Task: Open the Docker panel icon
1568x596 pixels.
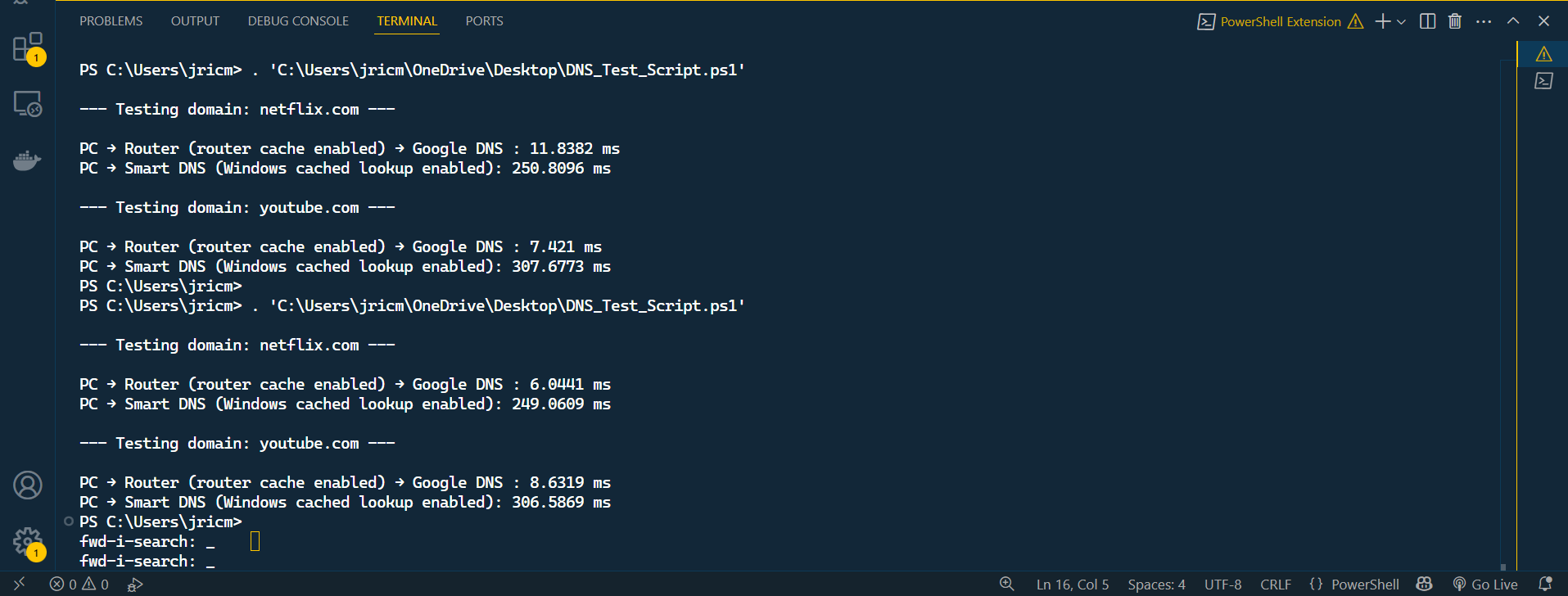Action: (28, 160)
